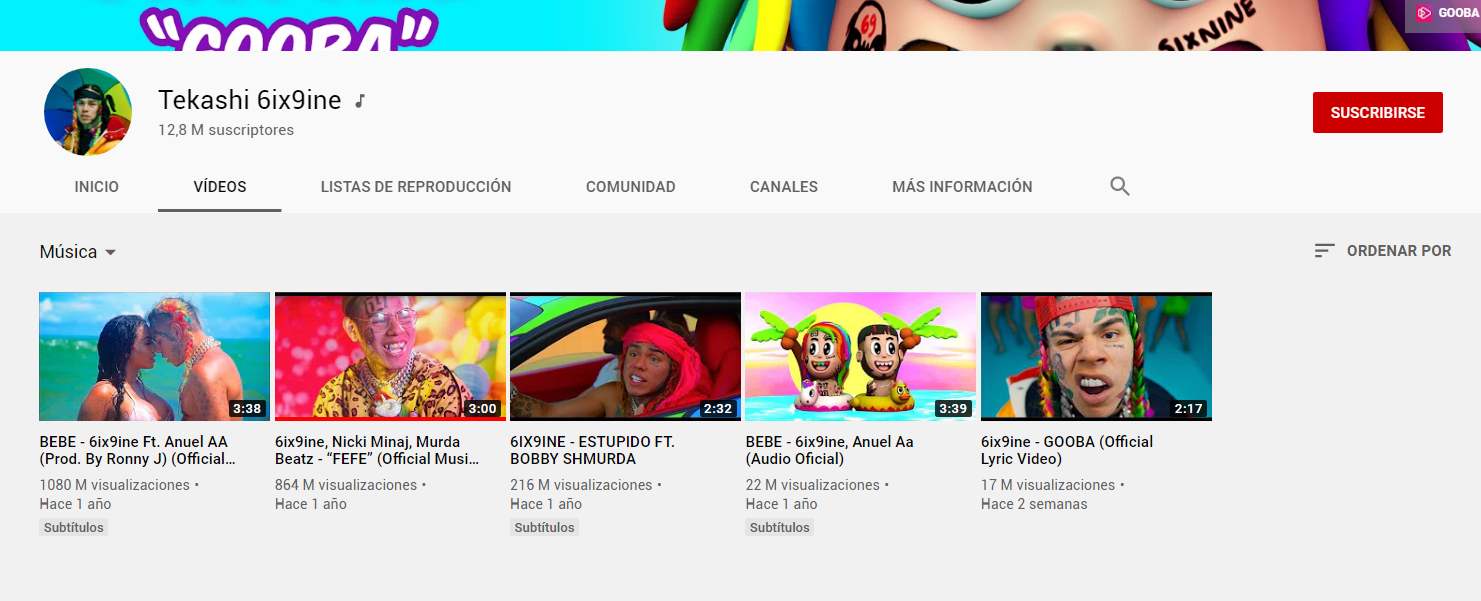
Task: Open the FEFE official music video title
Action: coord(376,450)
